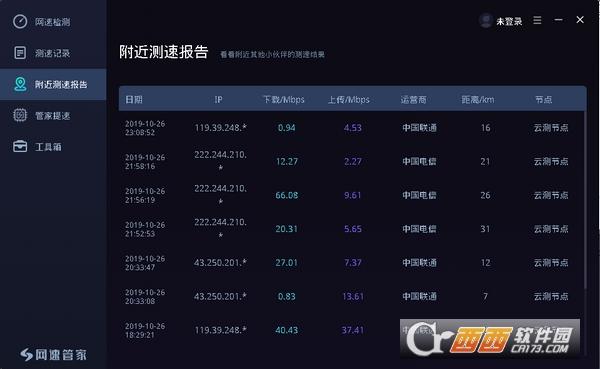The width and height of the screenshot is (600, 369).
Task: Click the 管家提速 chip icon
Action: coord(20,115)
